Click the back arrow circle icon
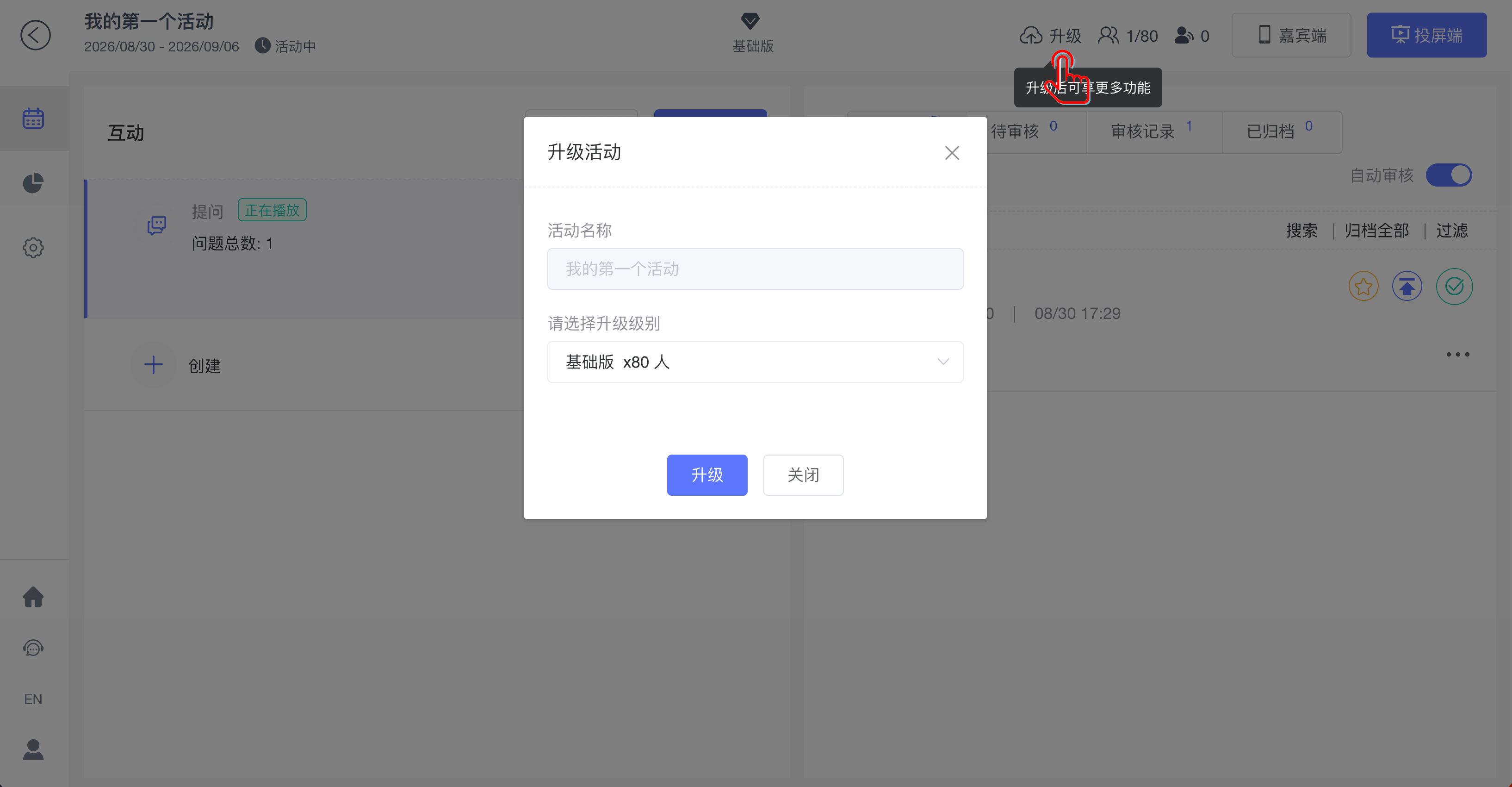This screenshot has height=787, width=1512. tap(35, 35)
